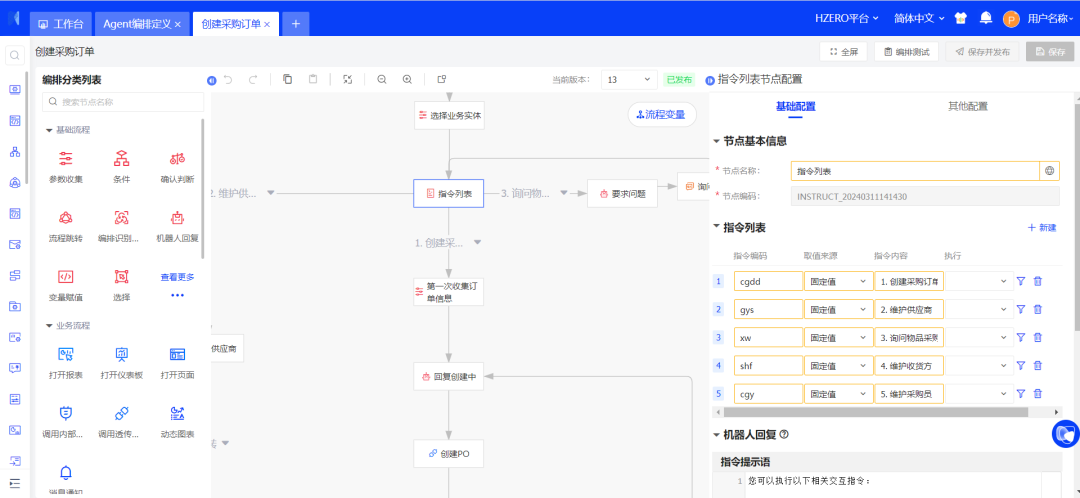Image resolution: width=1080 pixels, height=498 pixels.
Task: Click the 编排测试 button
Action: pos(906,52)
